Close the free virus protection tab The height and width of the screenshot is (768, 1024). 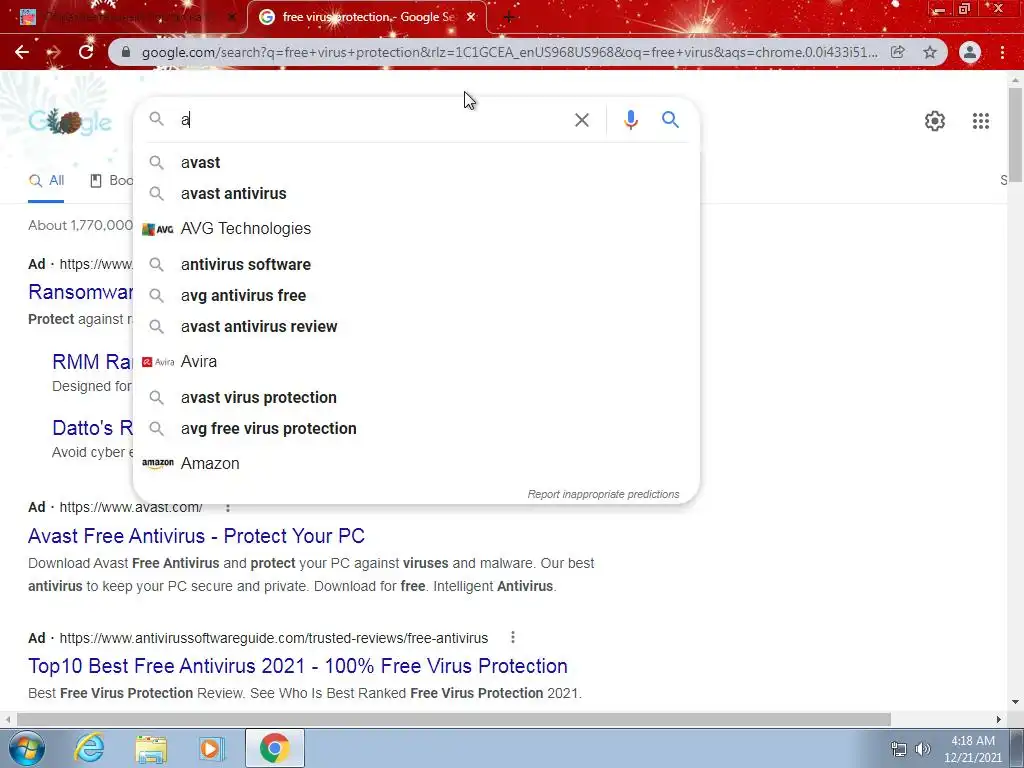pos(471,17)
